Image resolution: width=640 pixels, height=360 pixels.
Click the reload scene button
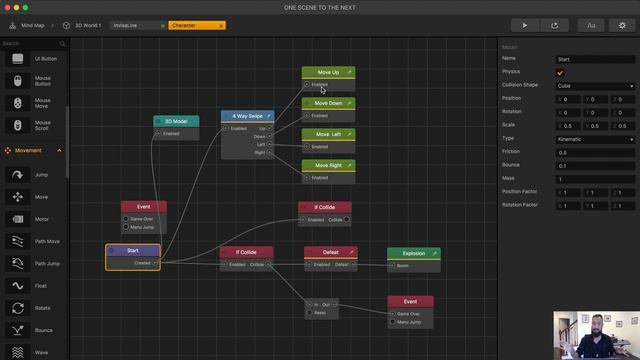[555, 25]
